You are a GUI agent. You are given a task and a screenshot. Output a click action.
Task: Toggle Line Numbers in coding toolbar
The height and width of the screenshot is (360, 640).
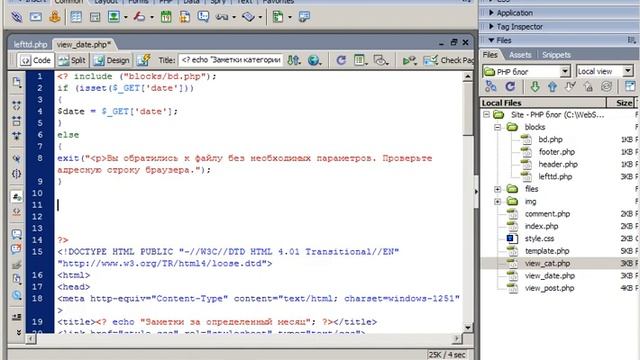pos(16,197)
